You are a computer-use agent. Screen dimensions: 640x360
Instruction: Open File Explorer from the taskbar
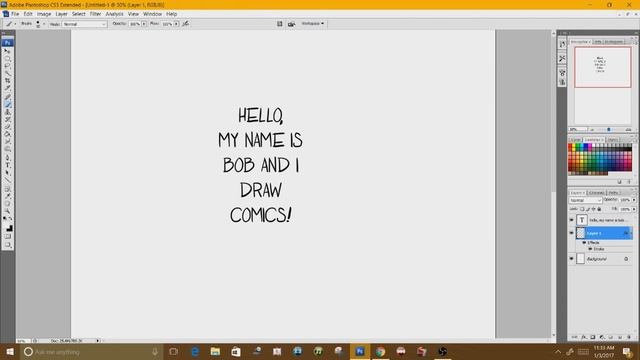point(215,351)
